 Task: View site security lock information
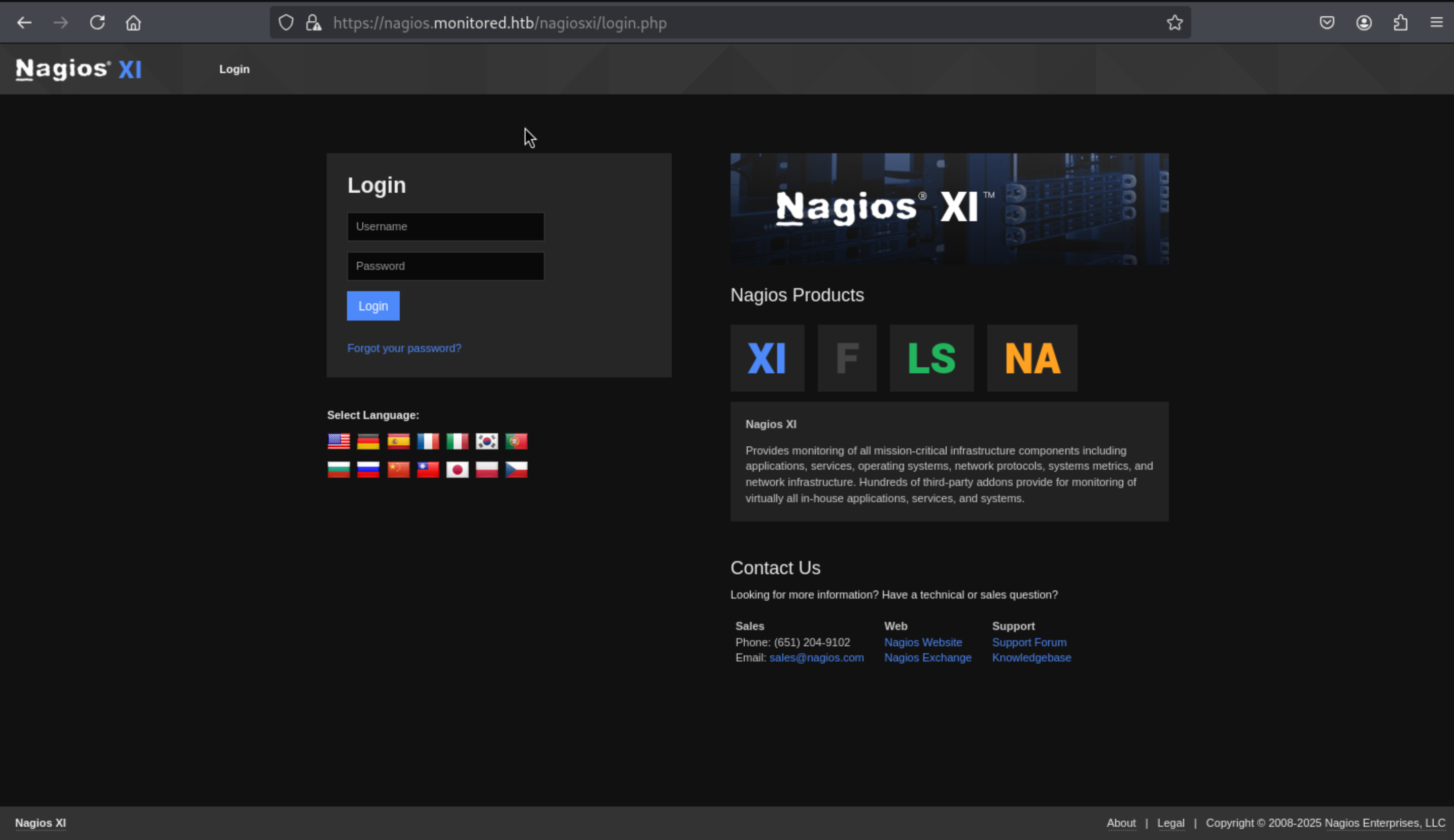point(314,23)
